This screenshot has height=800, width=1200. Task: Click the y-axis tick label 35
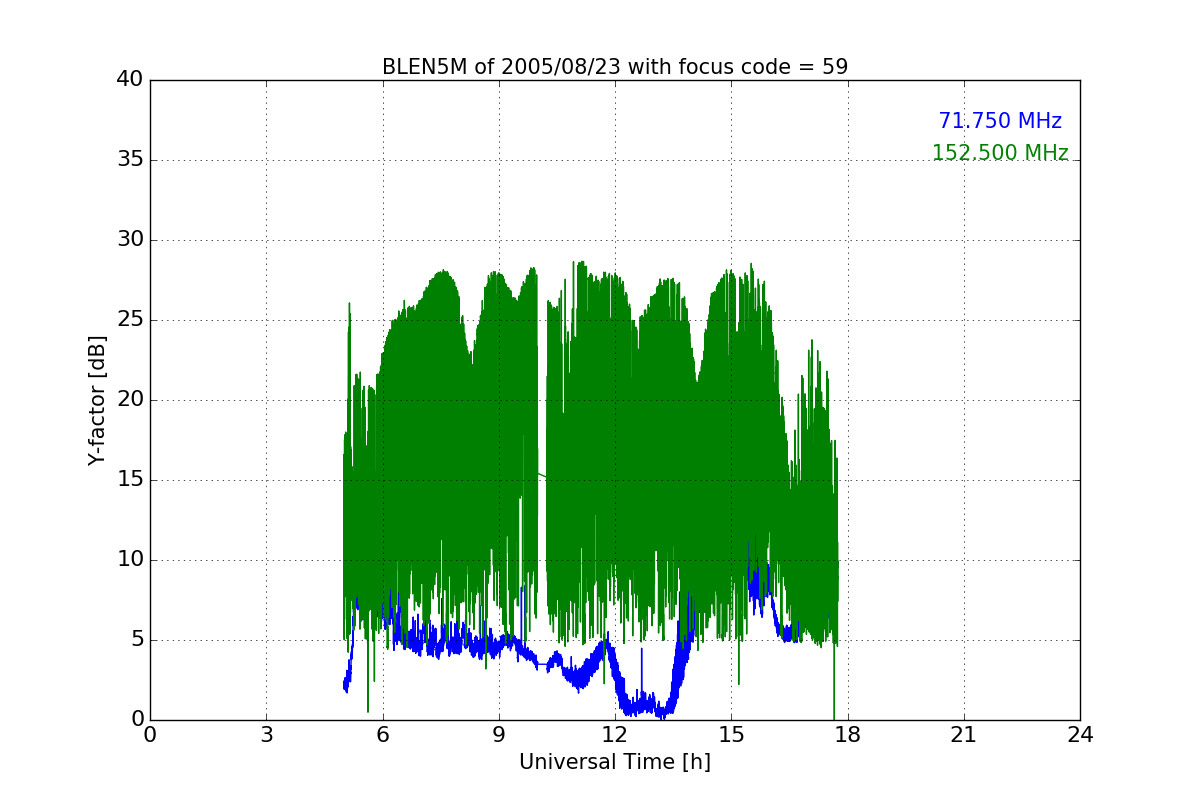point(129,160)
